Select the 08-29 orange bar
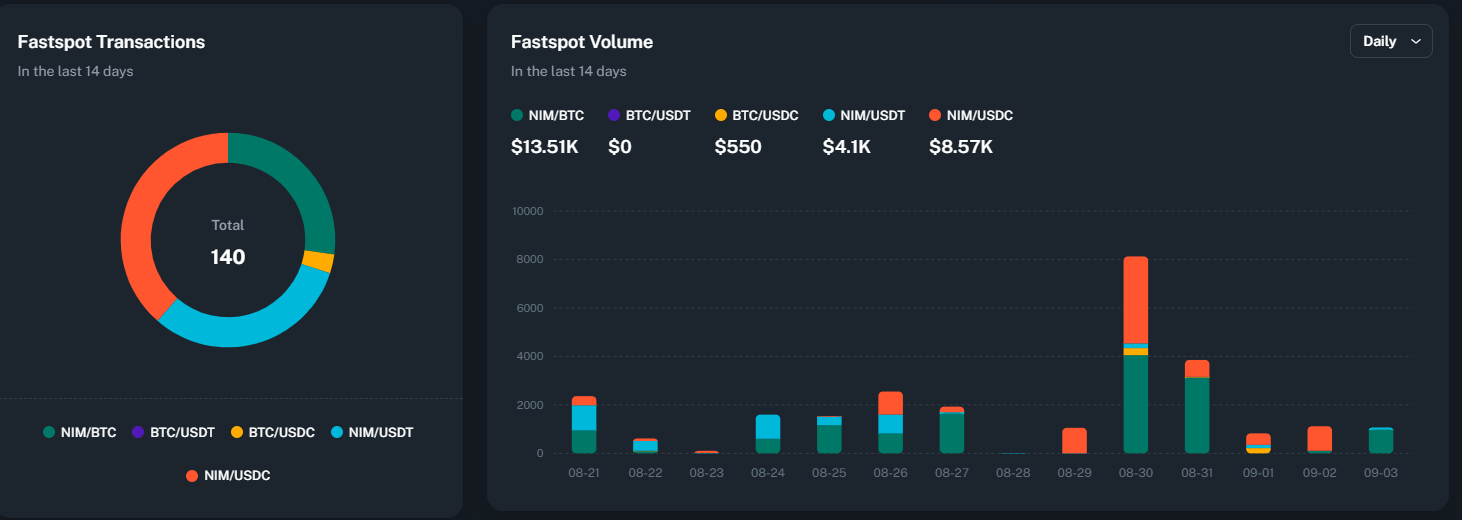This screenshot has height=520, width=1462. pyautogui.click(x=1074, y=440)
